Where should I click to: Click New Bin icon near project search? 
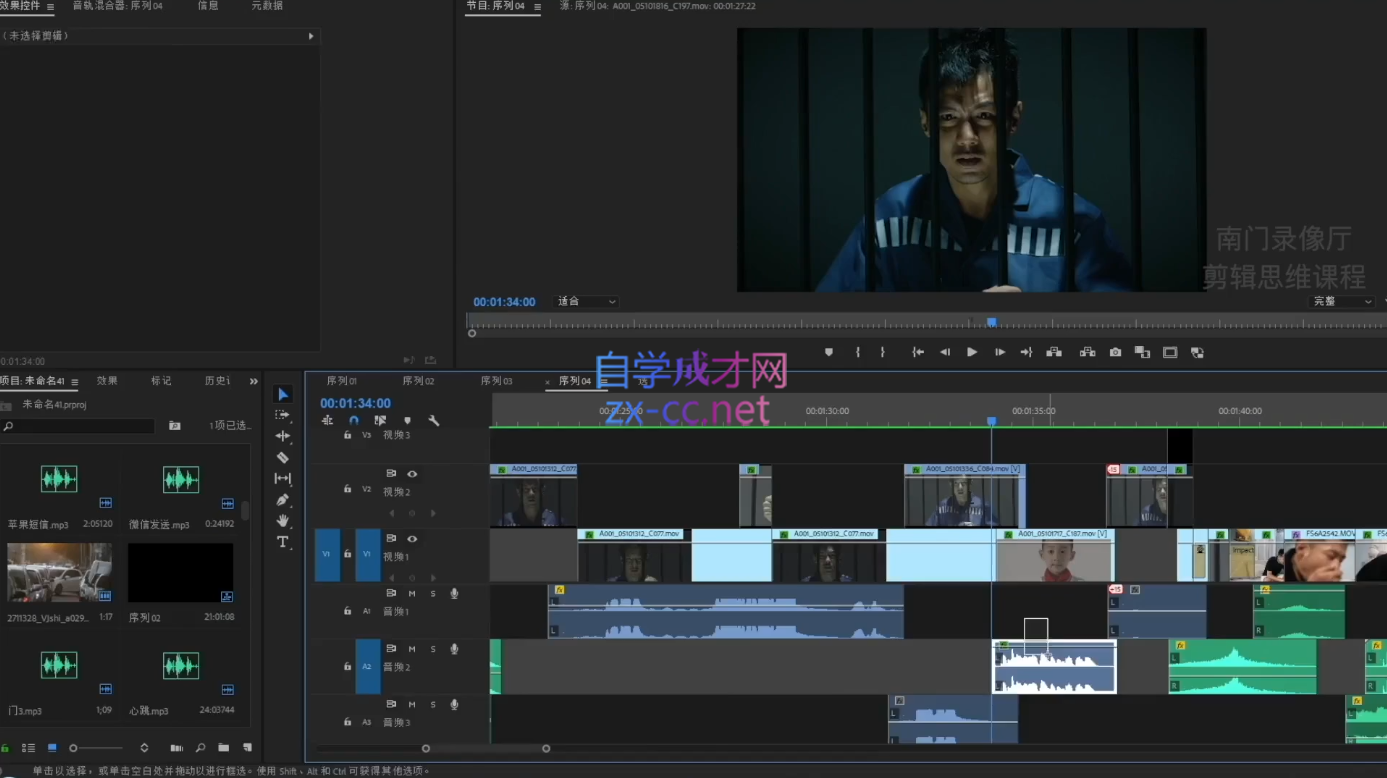pos(175,426)
